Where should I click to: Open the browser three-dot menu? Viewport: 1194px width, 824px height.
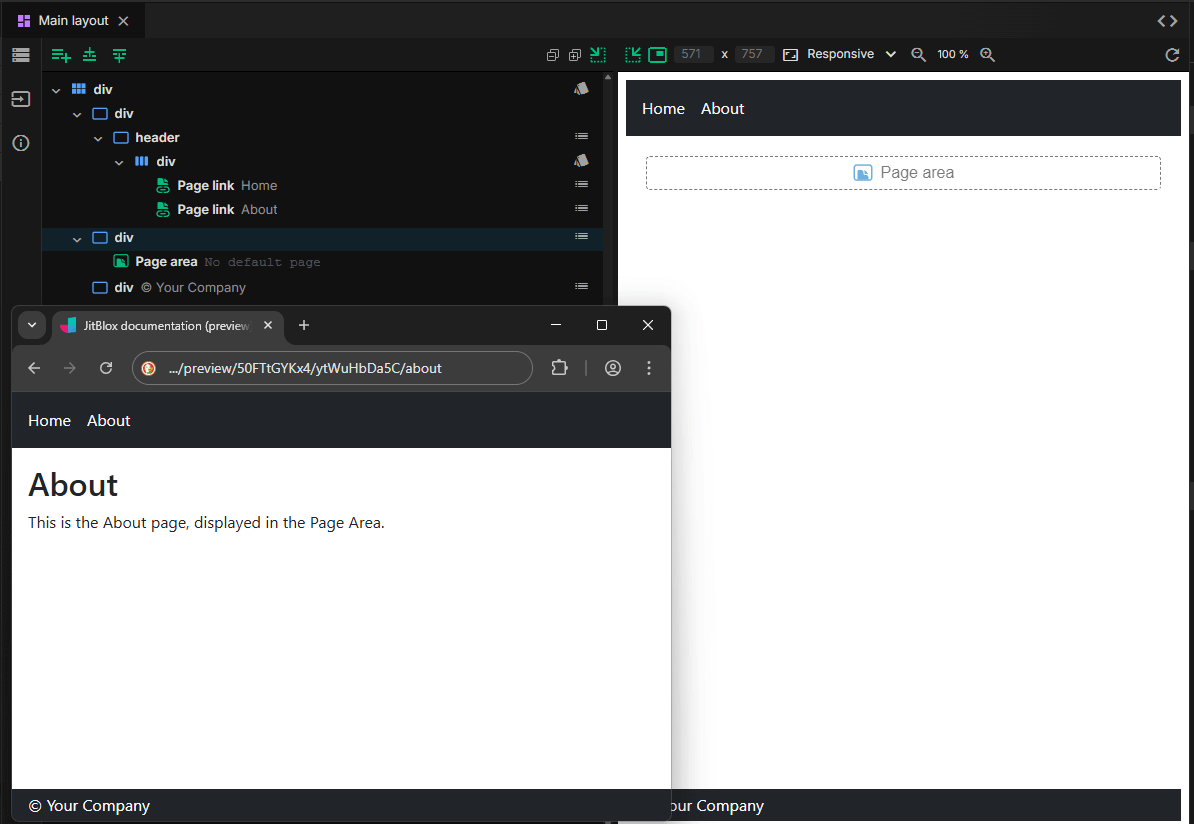649,368
